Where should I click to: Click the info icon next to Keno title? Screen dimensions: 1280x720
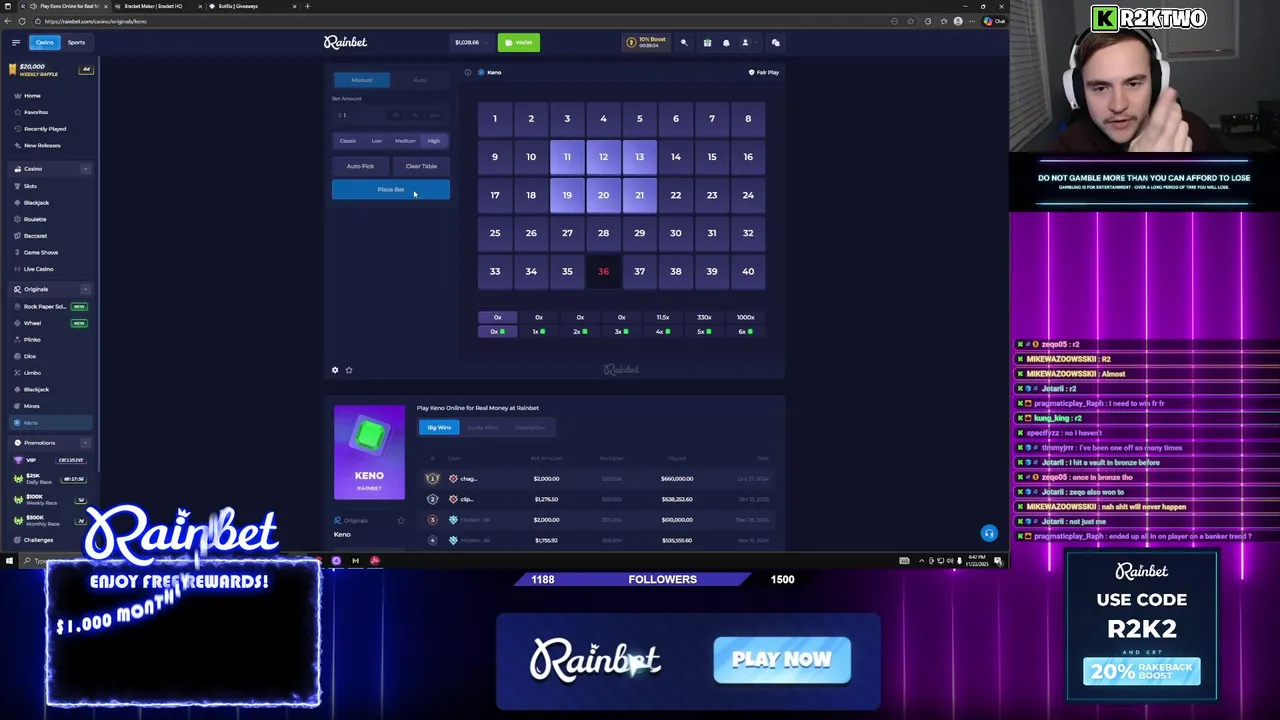click(467, 72)
